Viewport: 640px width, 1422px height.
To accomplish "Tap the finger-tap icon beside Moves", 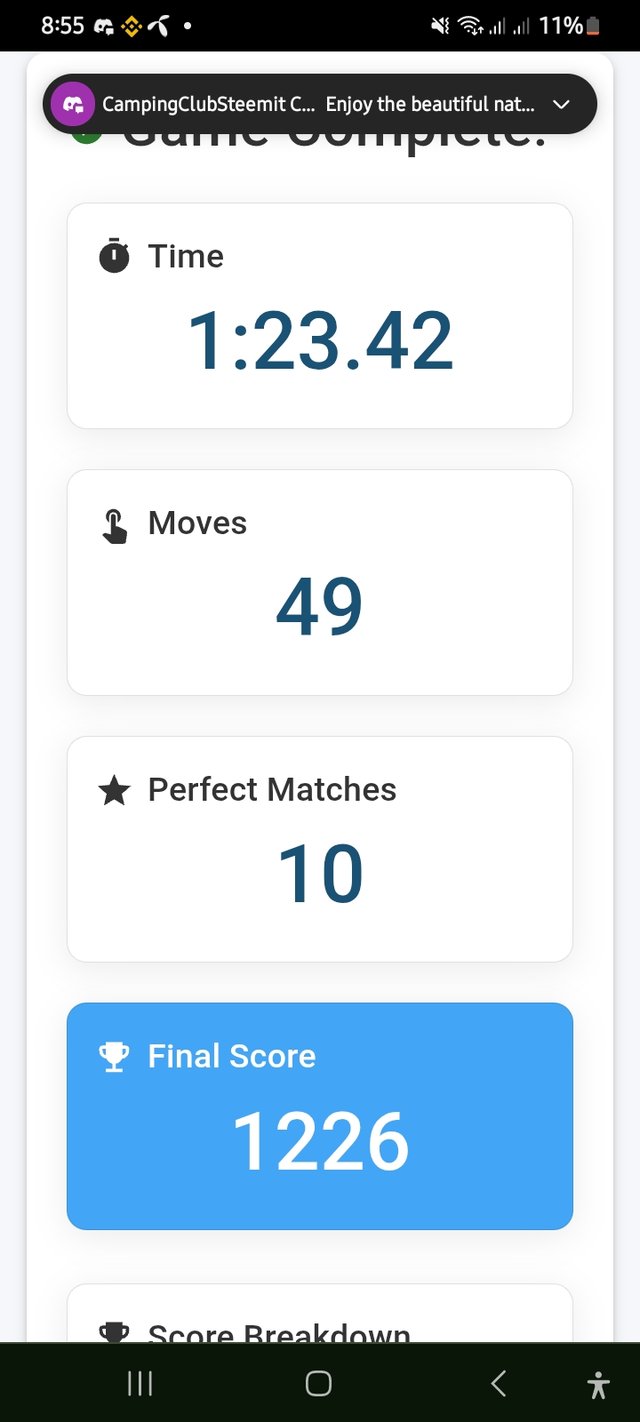I will 115,525.
